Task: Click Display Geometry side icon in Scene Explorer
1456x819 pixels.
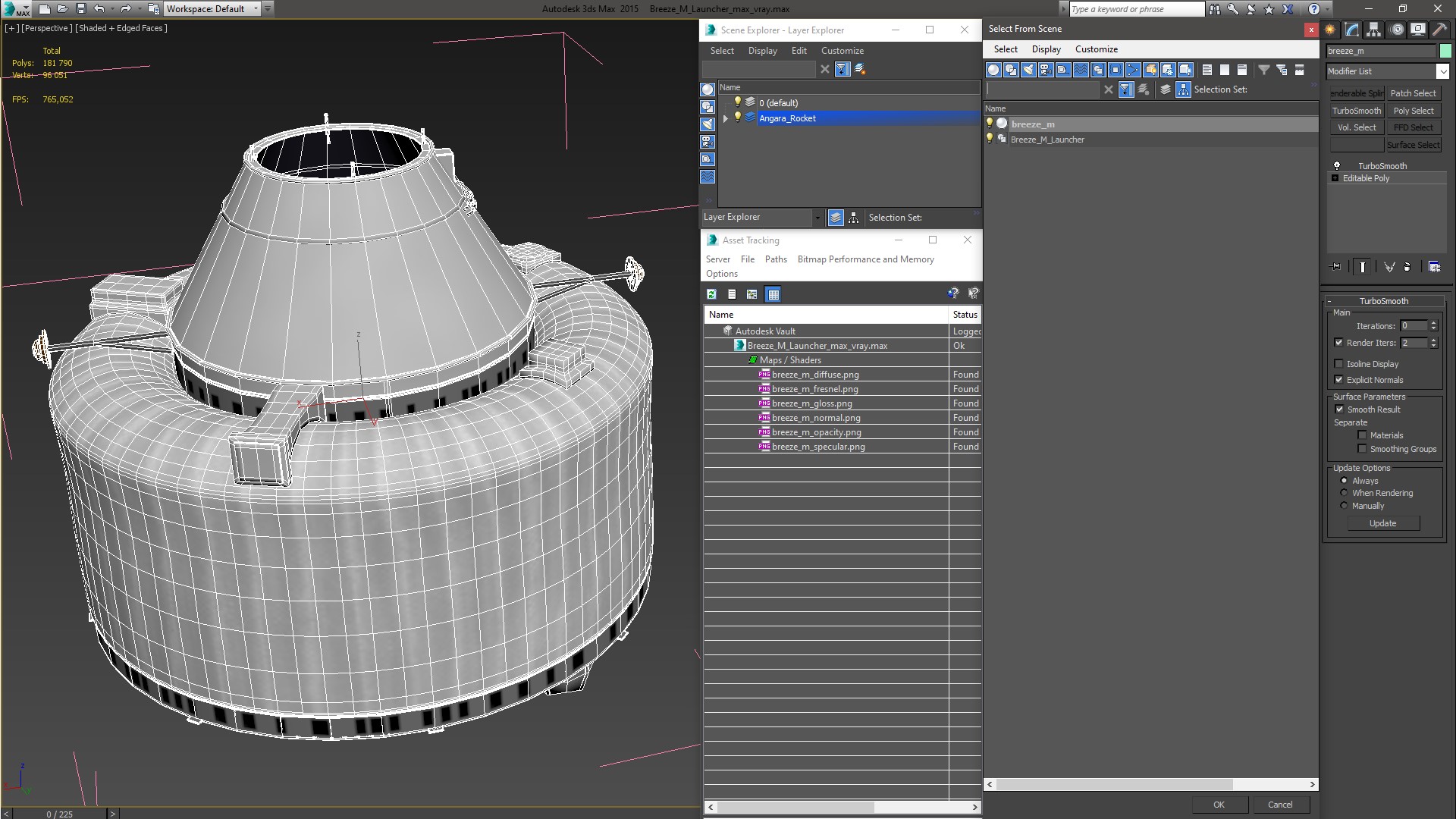Action: [708, 89]
